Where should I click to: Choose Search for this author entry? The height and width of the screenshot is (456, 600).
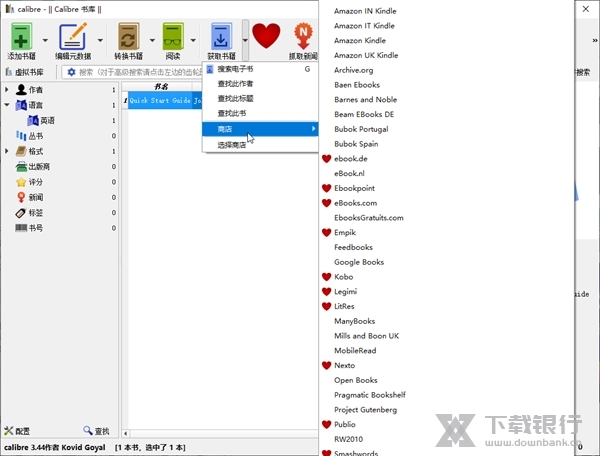[x=260, y=84]
